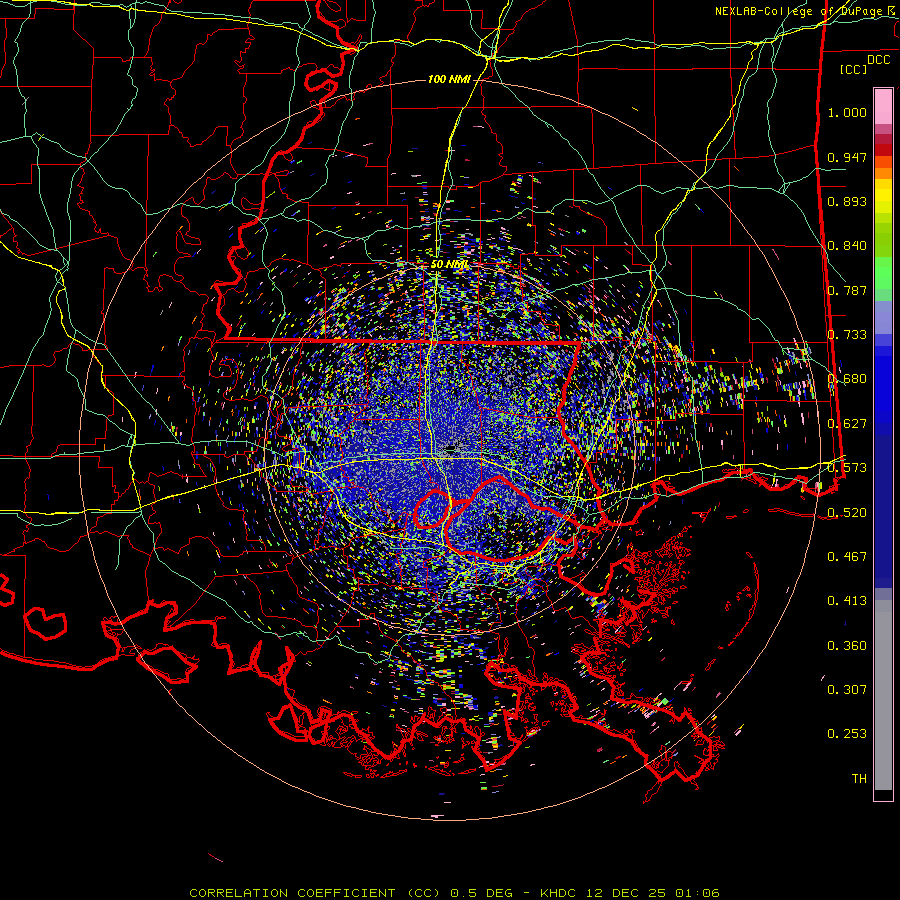Pick the lavender segment of the color bar

coord(883,317)
